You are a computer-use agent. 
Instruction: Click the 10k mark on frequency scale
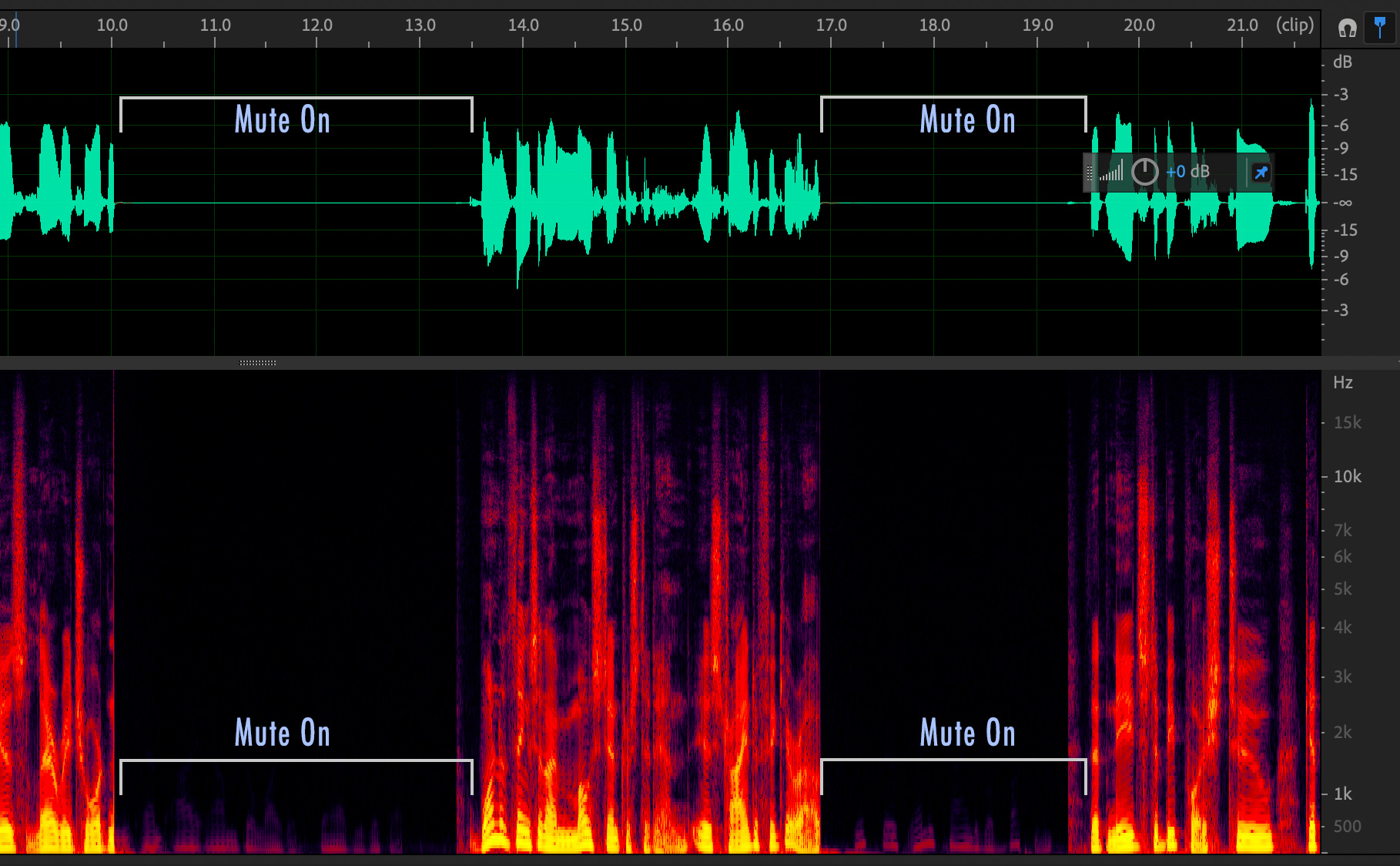point(1347,477)
